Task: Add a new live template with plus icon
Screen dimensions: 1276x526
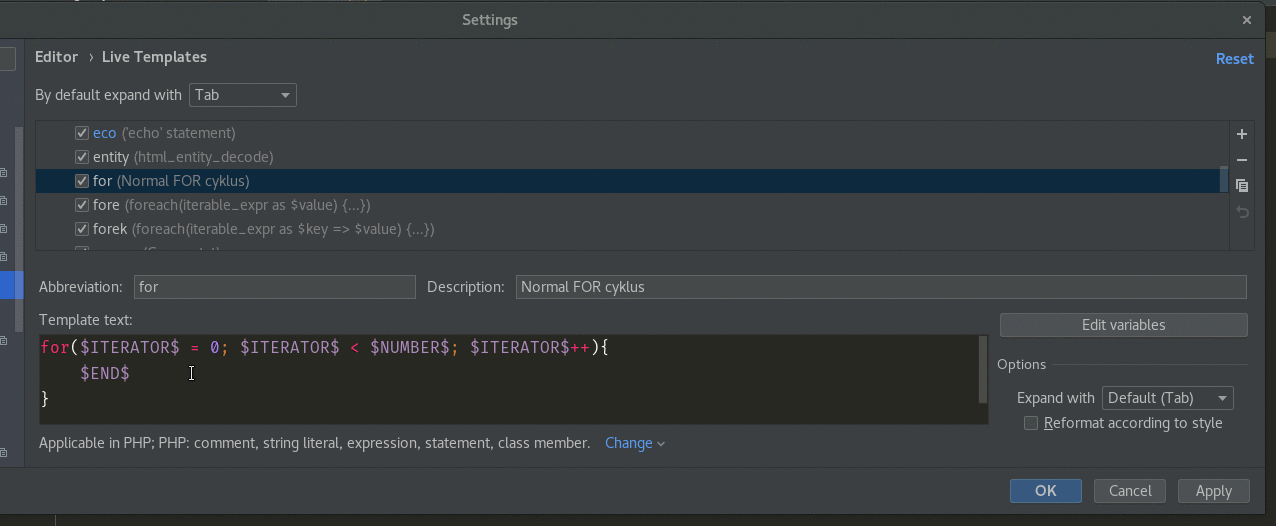Action: (1242, 134)
